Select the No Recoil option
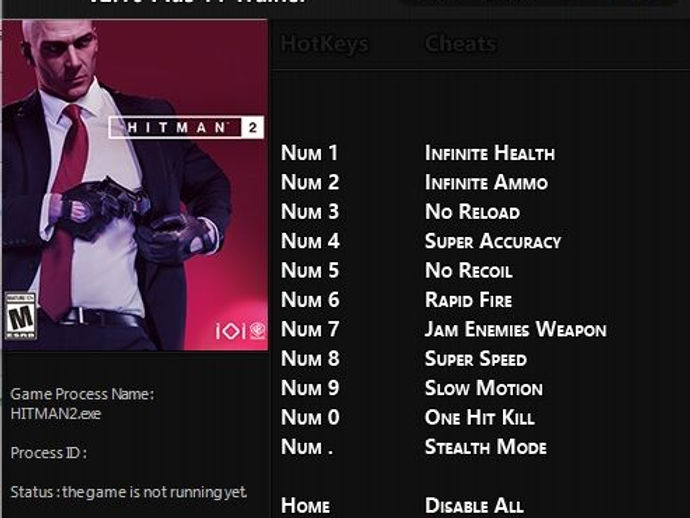 tap(469, 271)
